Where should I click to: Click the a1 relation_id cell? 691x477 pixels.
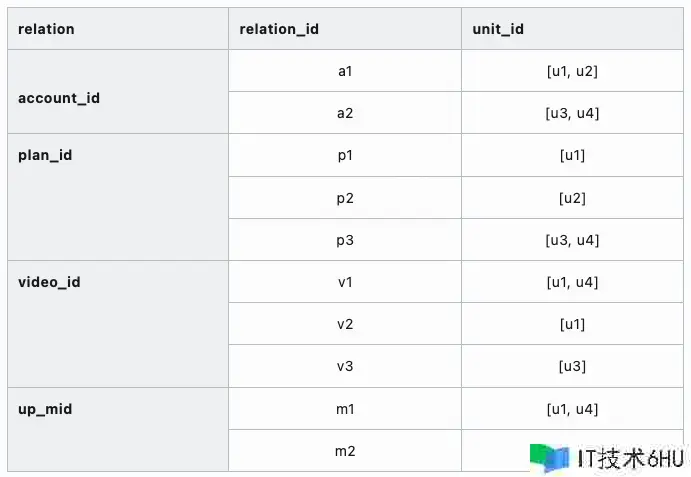(345, 71)
